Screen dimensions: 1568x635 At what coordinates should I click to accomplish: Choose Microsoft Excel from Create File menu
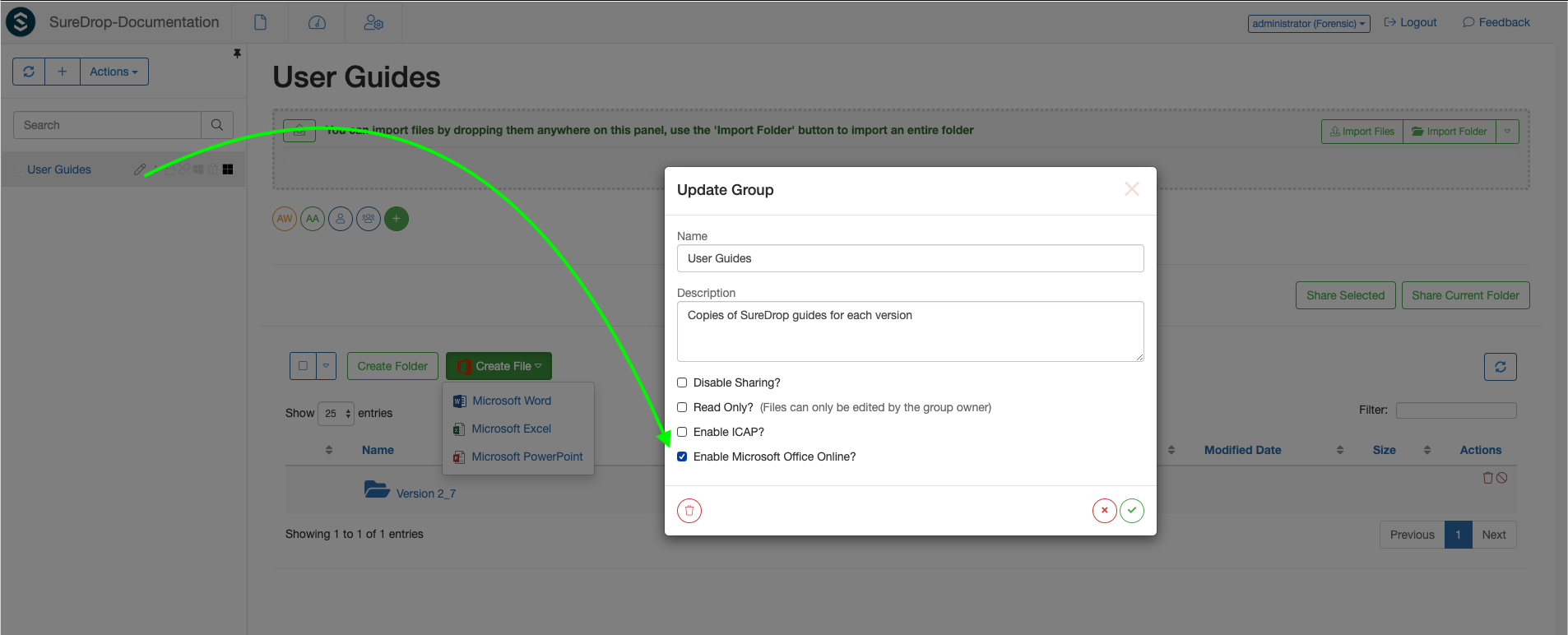click(x=512, y=429)
